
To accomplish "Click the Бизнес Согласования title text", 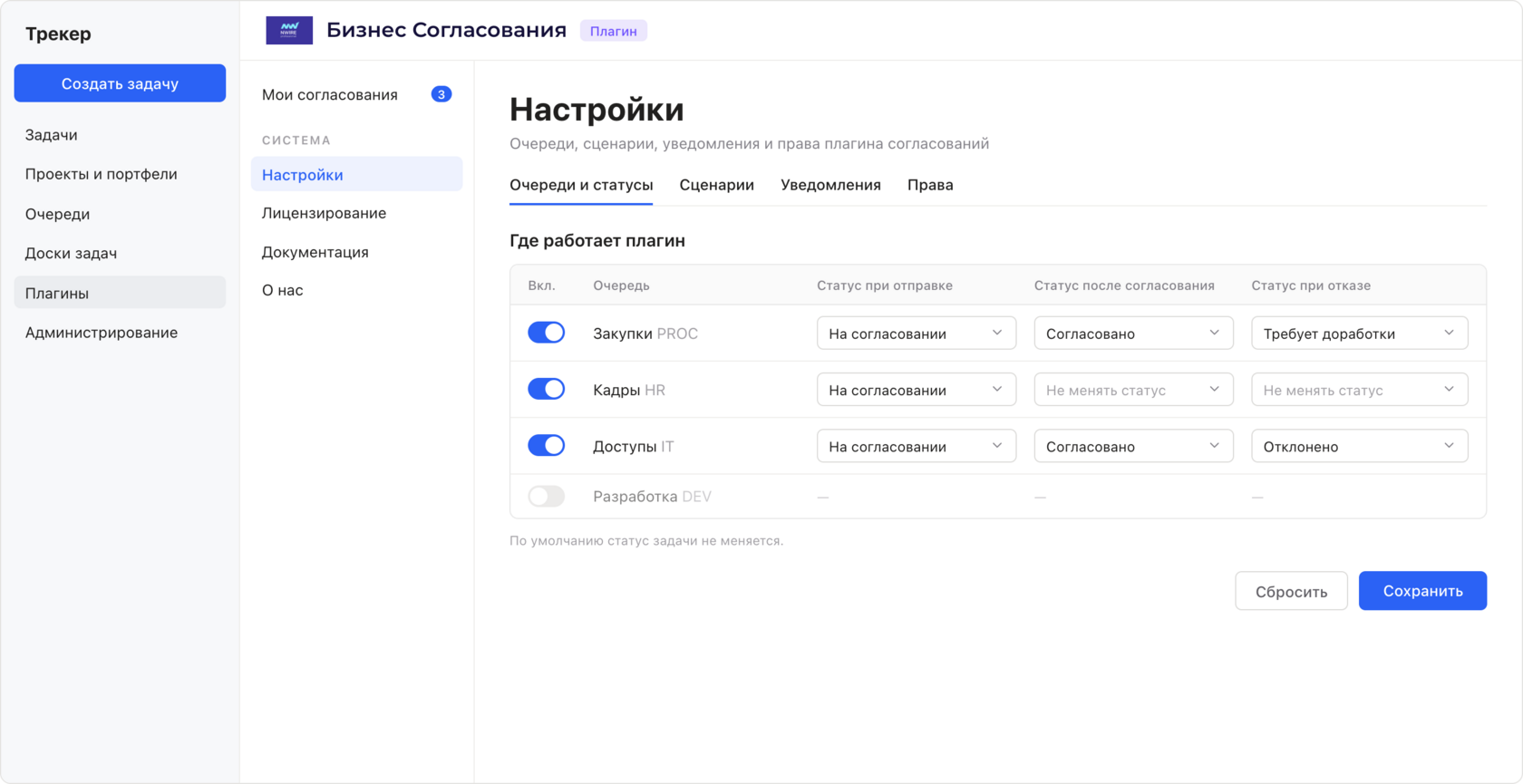I will [446, 30].
